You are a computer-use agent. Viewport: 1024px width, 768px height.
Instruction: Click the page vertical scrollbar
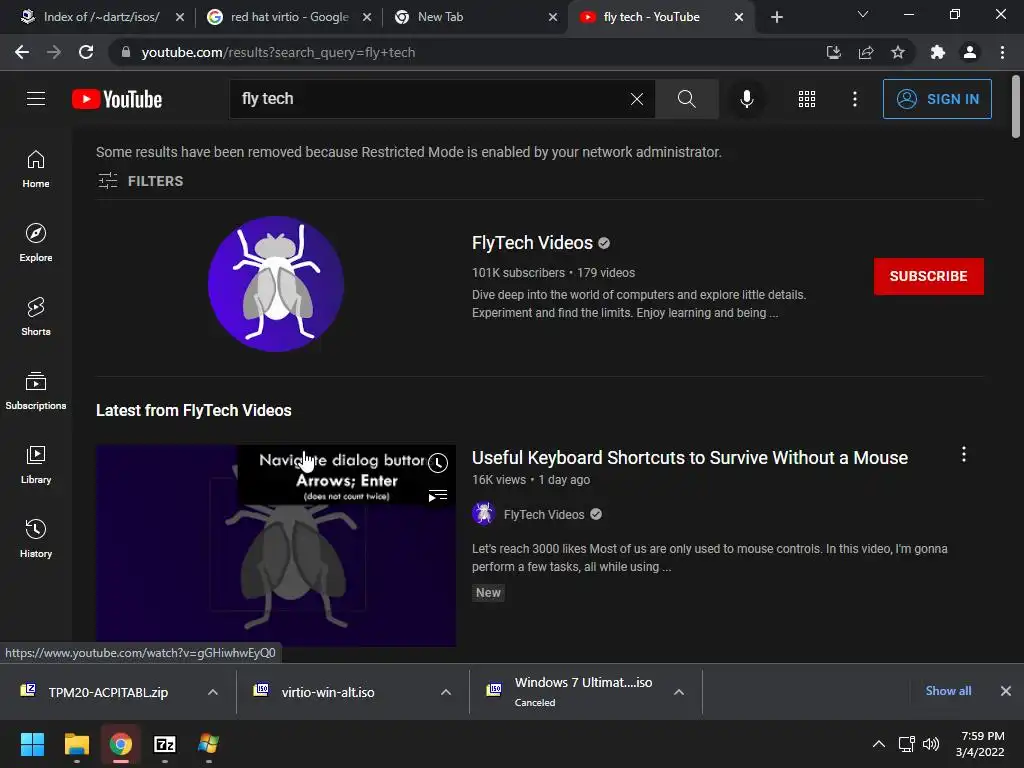point(1016,104)
